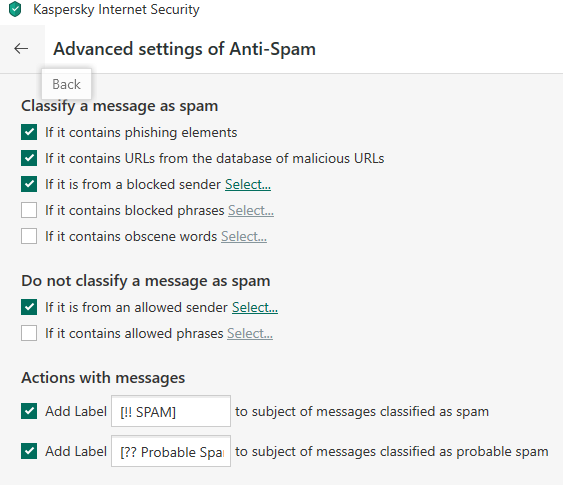Click the Kaspersky shield logo icon
Image resolution: width=563 pixels, height=485 pixels.
(x=15, y=9)
